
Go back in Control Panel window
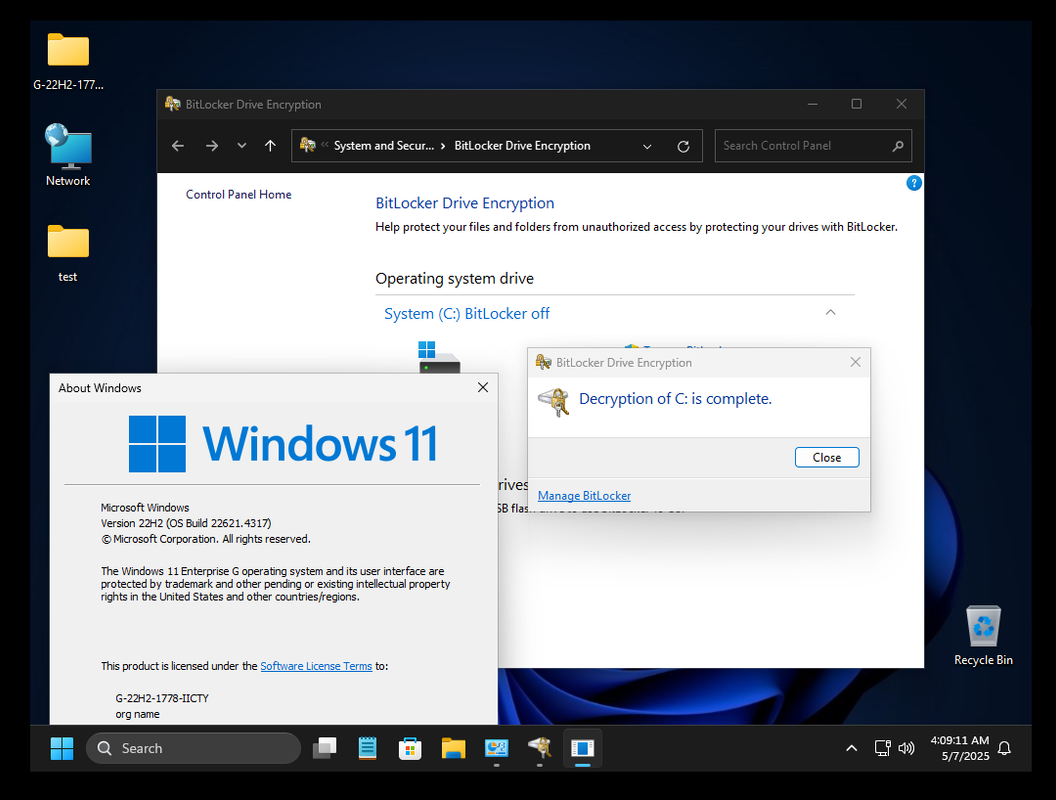[178, 145]
